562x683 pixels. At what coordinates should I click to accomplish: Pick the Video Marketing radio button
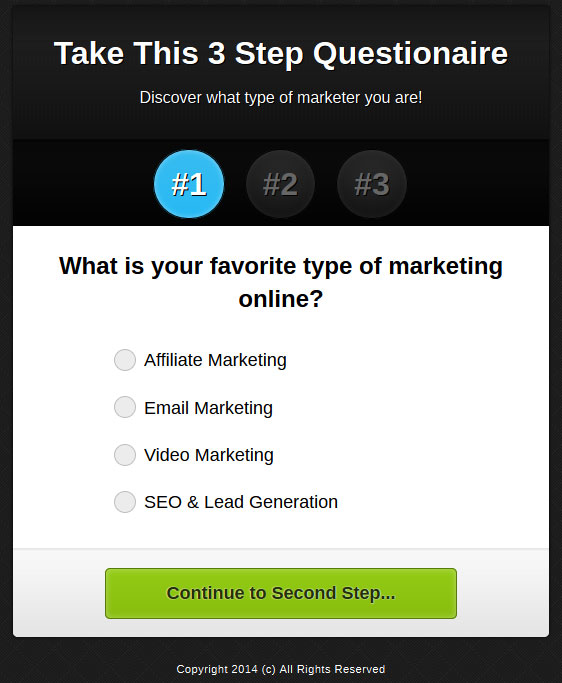(125, 455)
